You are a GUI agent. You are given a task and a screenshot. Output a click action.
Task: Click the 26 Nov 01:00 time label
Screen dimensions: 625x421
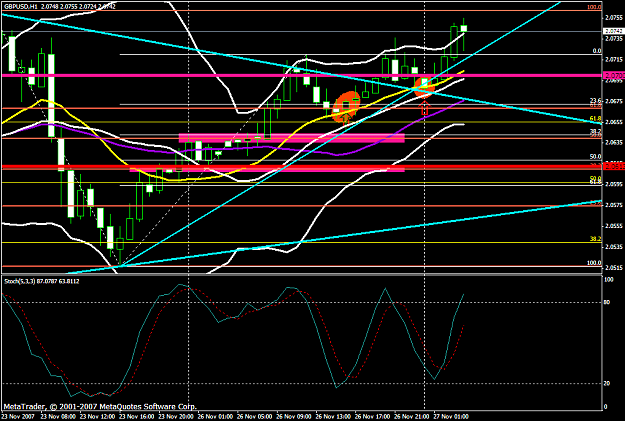215,417
